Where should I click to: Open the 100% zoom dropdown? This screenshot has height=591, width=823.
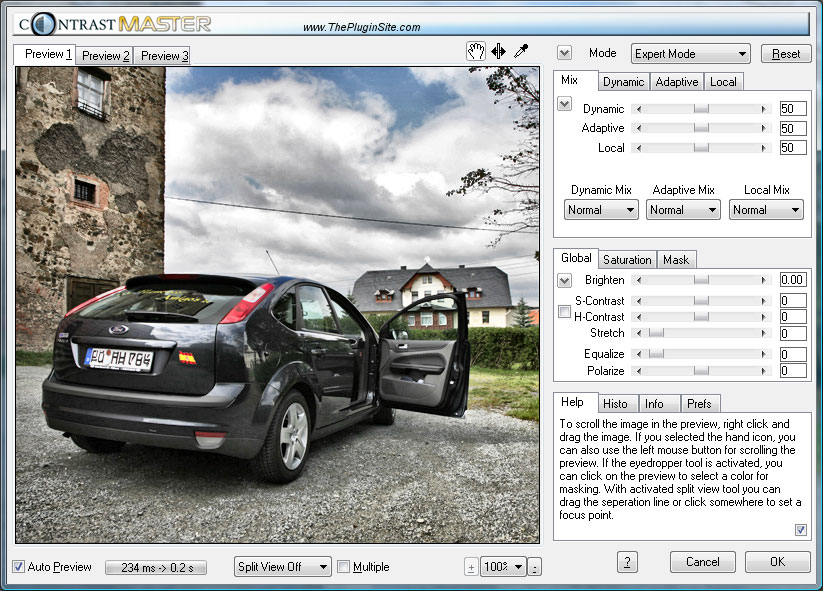(503, 567)
